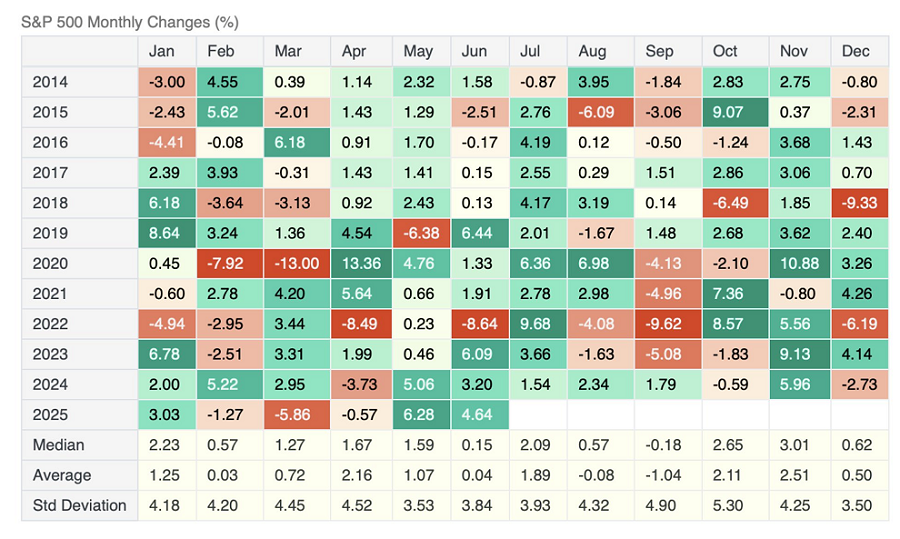The height and width of the screenshot is (539, 900).
Task: Click the Sep column header
Action: coord(659,52)
